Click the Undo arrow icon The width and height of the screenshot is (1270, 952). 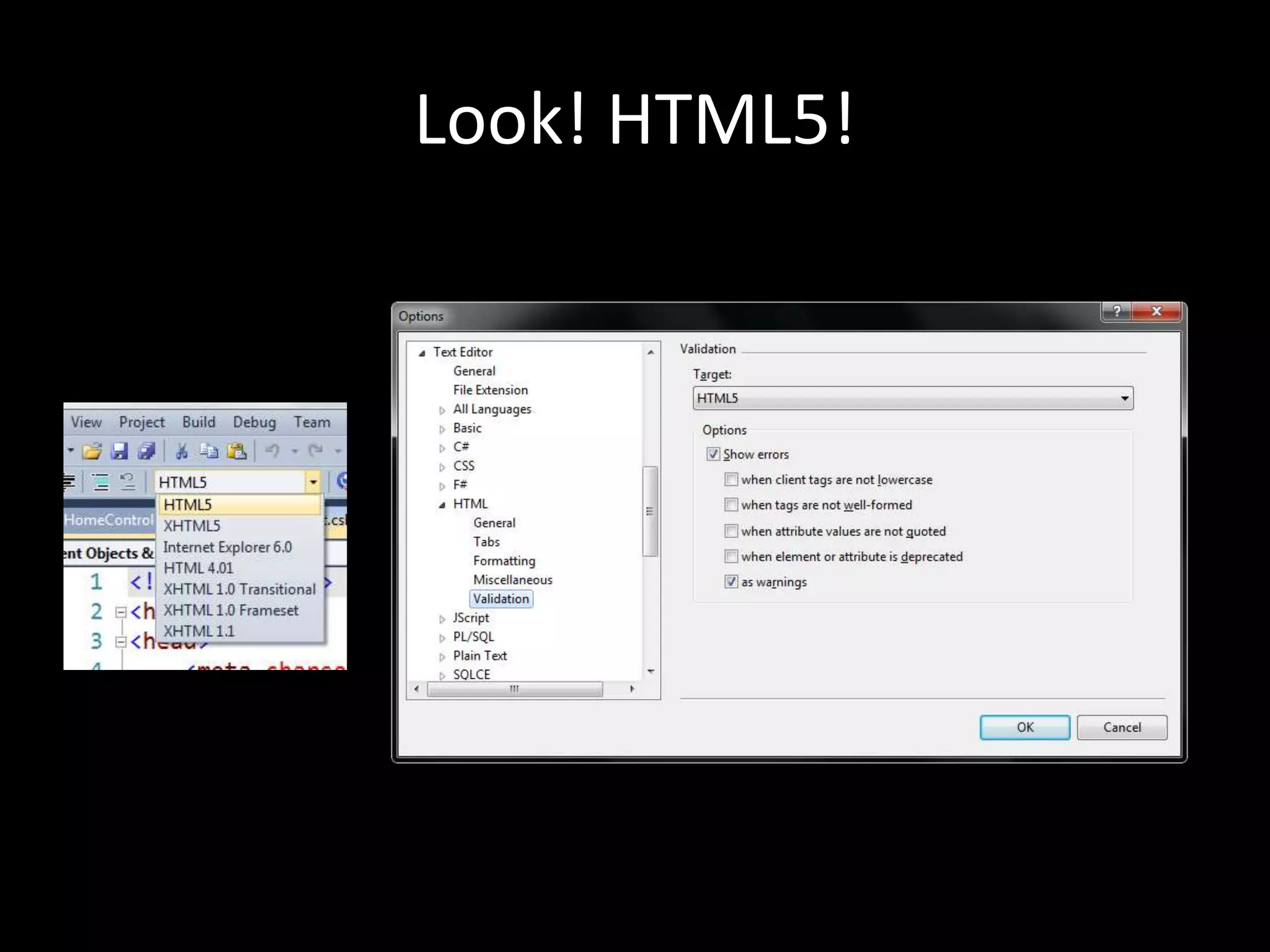pyautogui.click(x=272, y=451)
